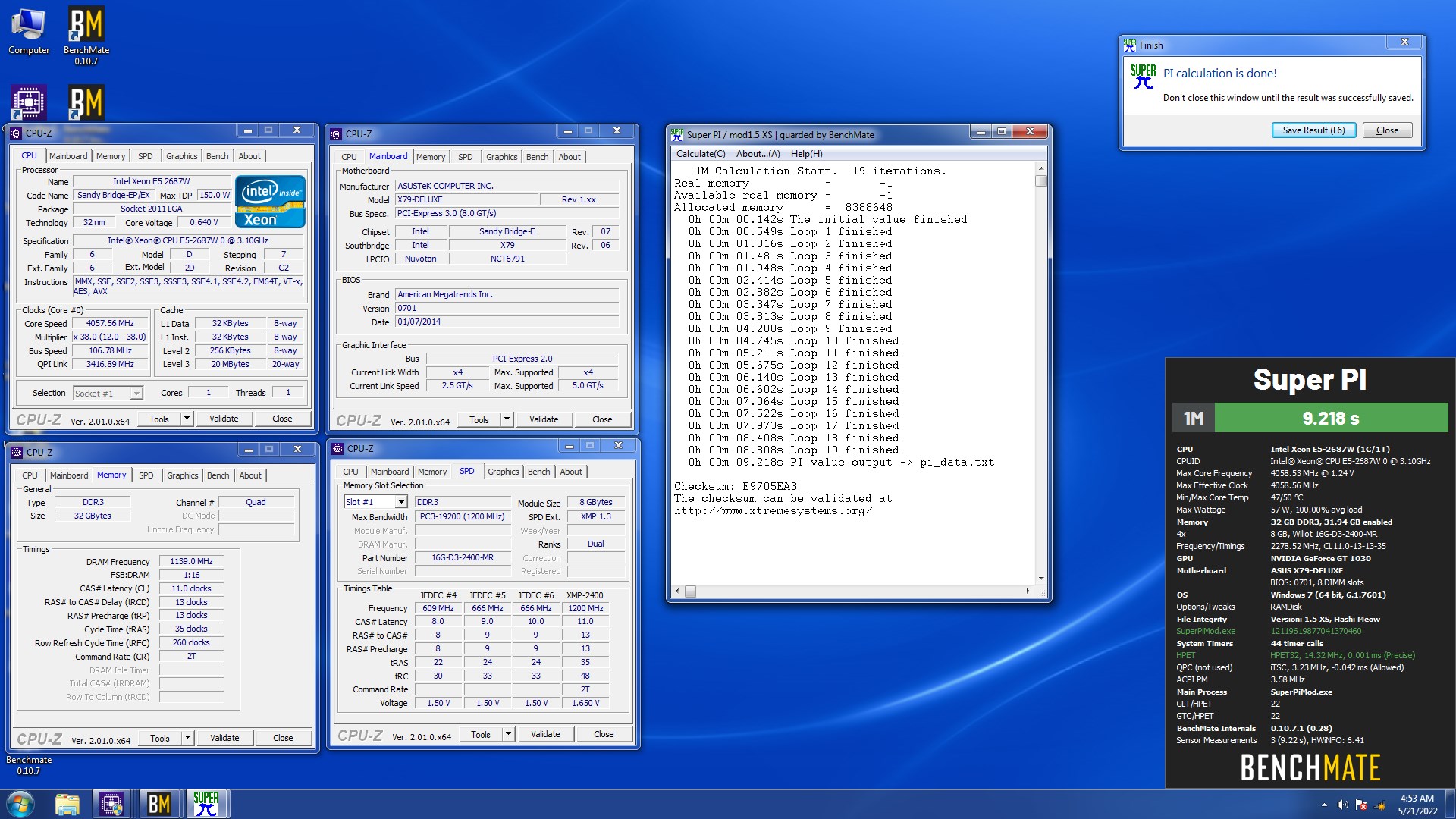Click Validate in the SPD window
Screen dimensions: 1456x819
(x=545, y=734)
